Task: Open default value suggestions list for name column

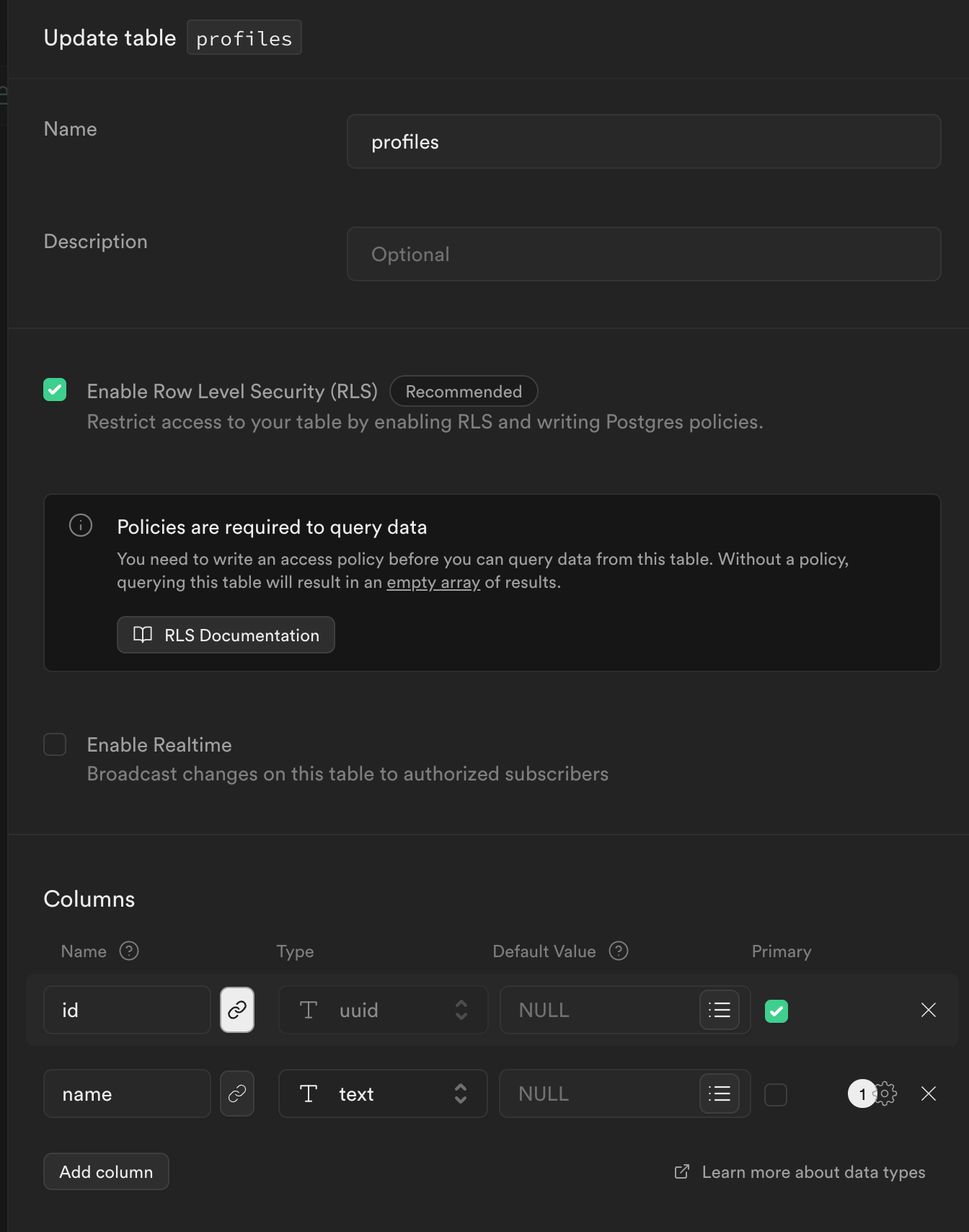Action: (719, 1094)
